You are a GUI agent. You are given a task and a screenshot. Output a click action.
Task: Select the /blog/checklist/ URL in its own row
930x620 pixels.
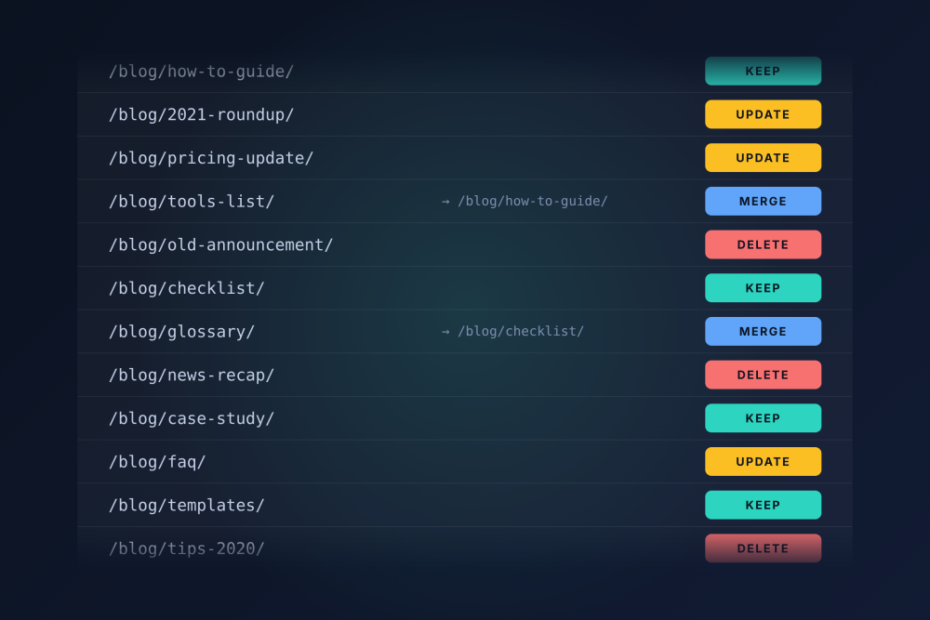(x=186, y=288)
